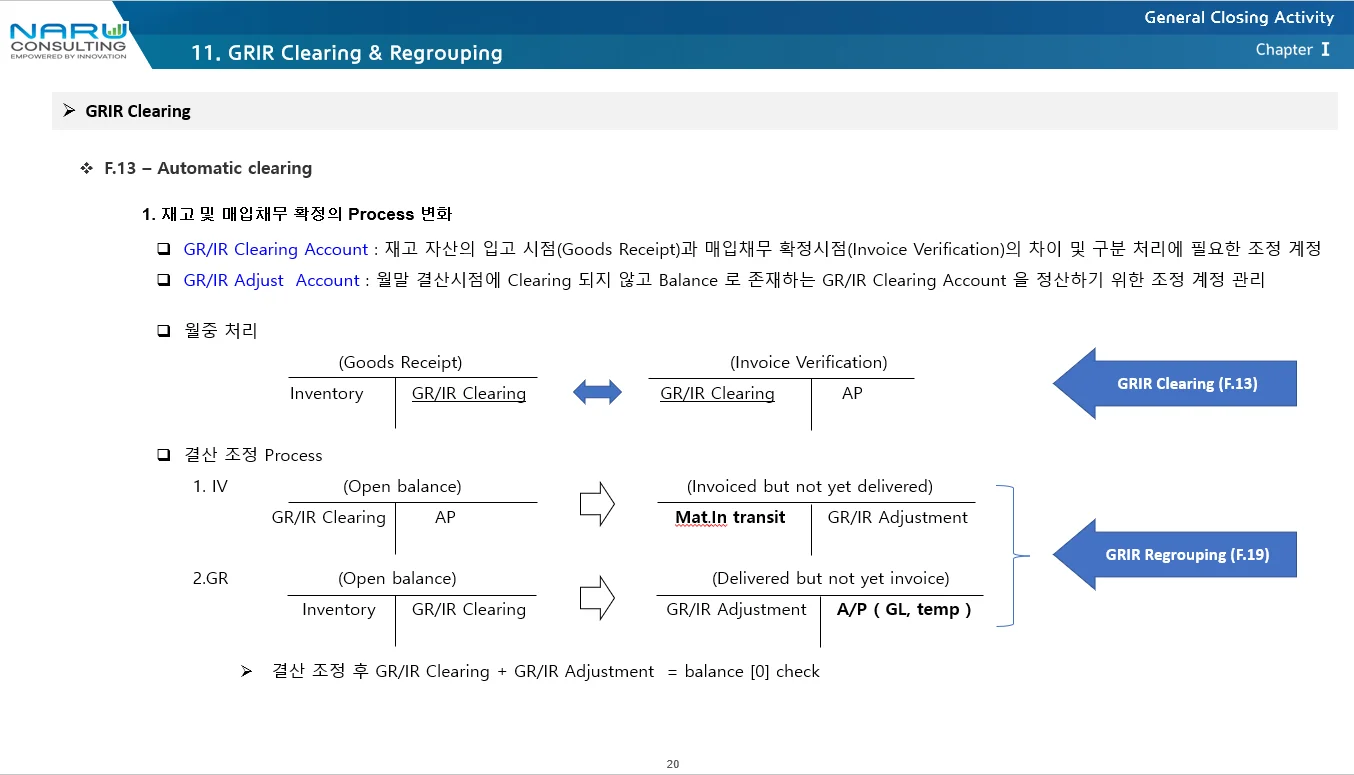This screenshot has width=1354, height=775.
Task: Click the '(Invoice Verification)' T-account title
Action: click(x=809, y=362)
